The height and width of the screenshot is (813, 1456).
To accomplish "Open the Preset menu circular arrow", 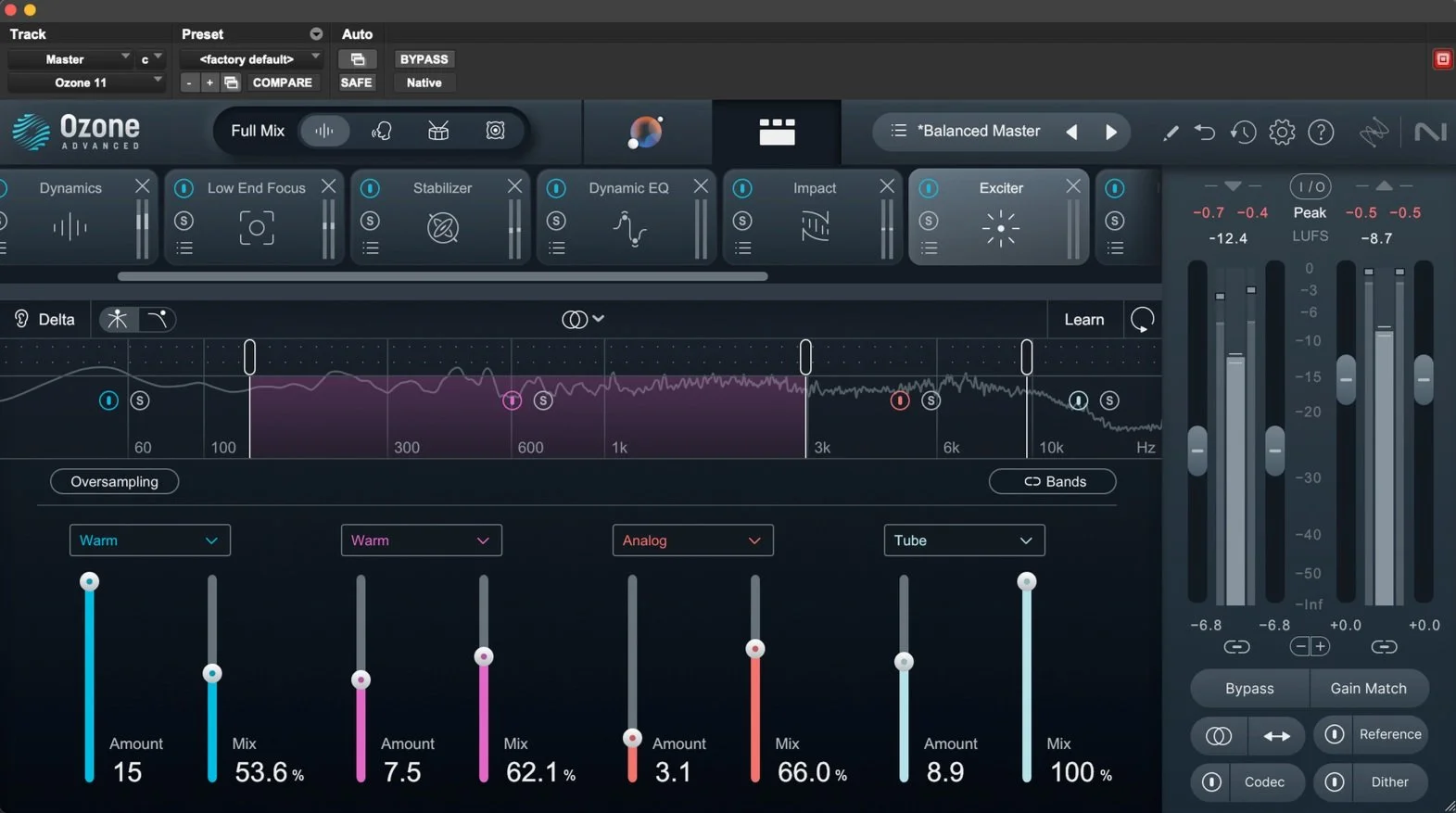I will [x=316, y=34].
